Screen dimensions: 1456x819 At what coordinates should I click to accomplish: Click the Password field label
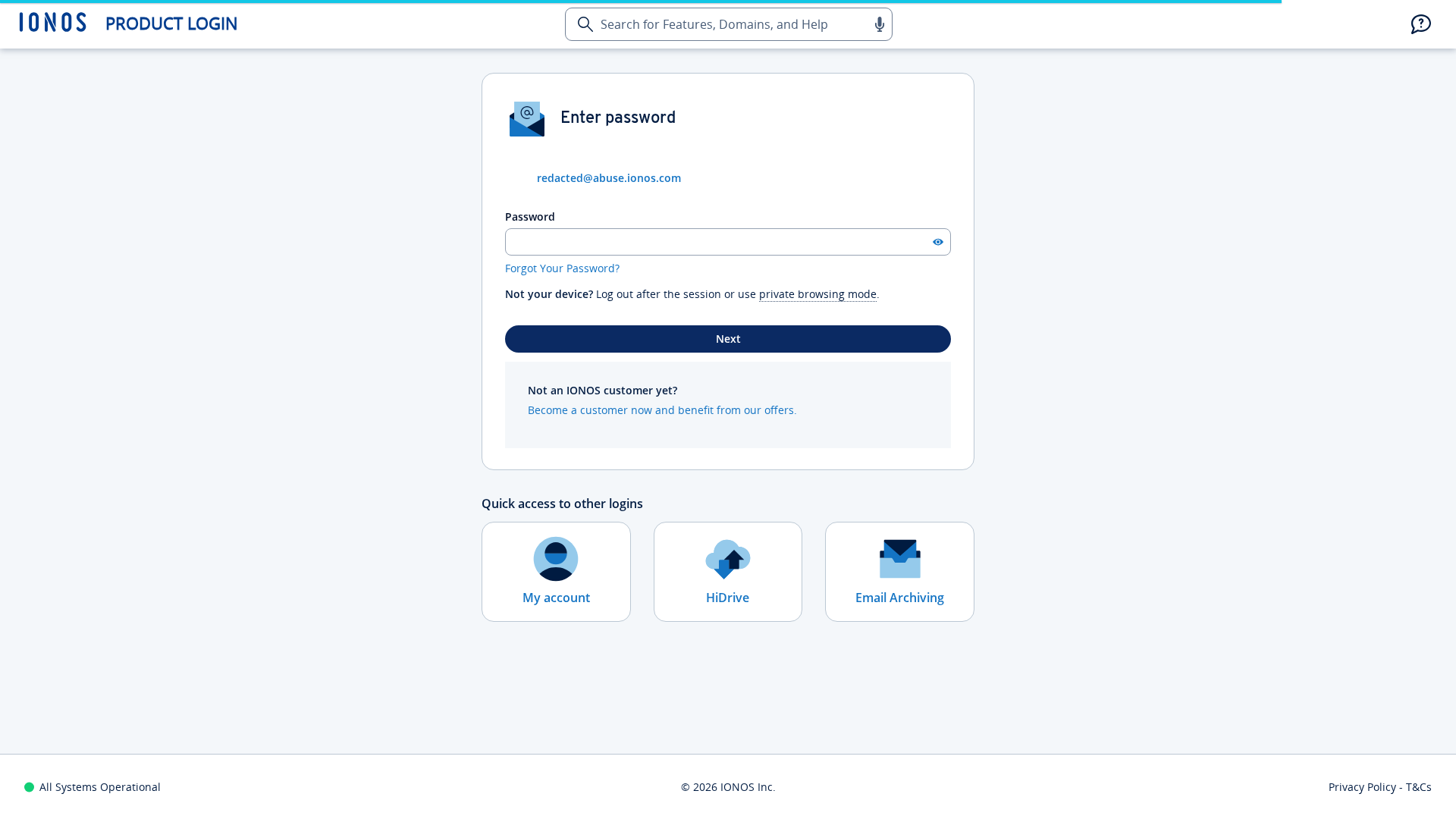coord(530,217)
